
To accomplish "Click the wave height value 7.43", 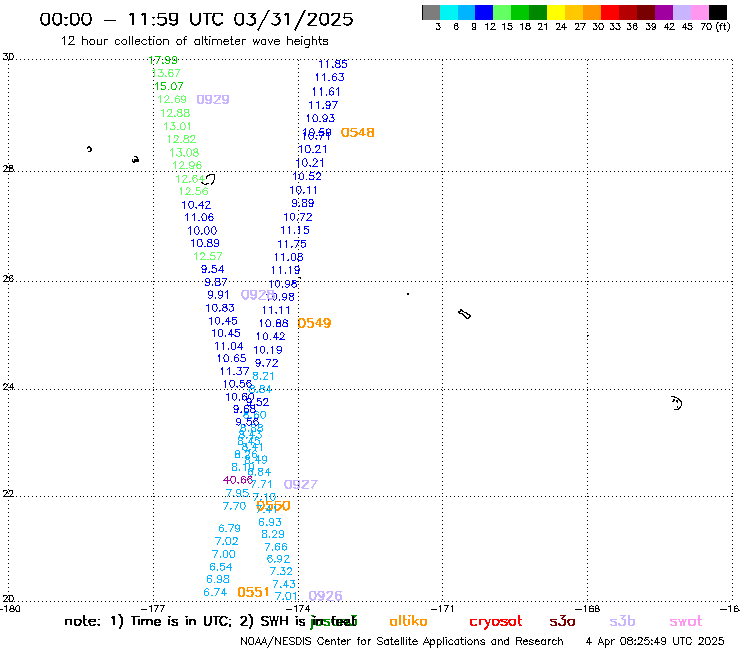I will [x=284, y=584].
